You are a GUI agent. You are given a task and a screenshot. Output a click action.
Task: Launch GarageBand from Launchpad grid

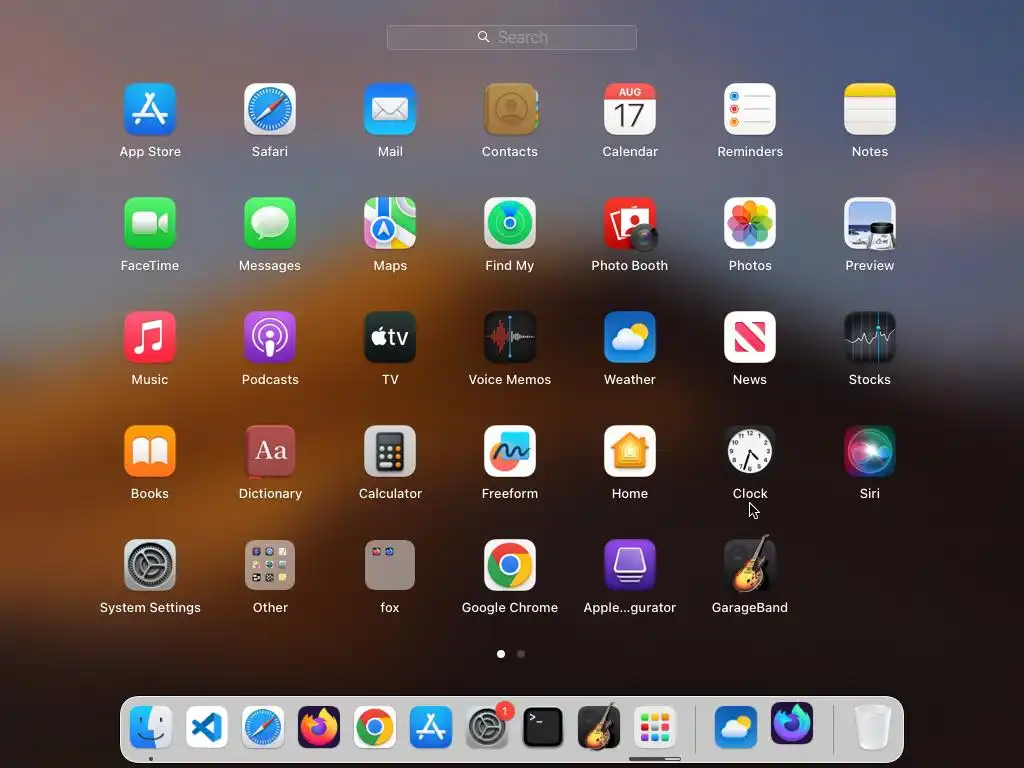click(x=750, y=564)
